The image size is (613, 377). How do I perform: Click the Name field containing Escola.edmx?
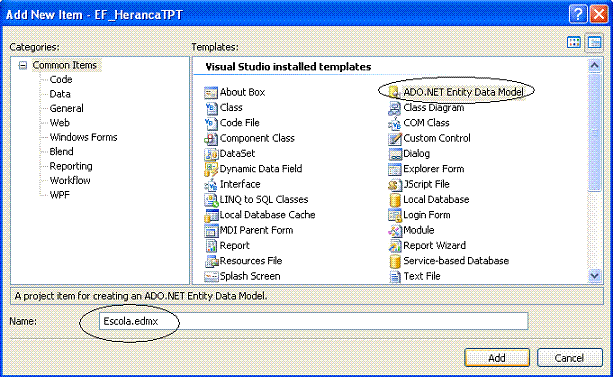pos(313,321)
